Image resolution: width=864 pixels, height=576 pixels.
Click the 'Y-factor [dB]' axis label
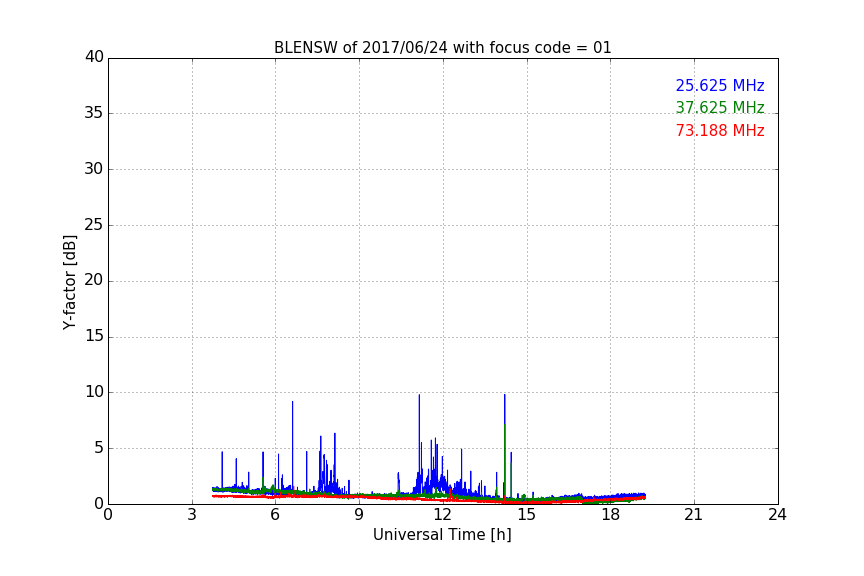(x=69, y=282)
